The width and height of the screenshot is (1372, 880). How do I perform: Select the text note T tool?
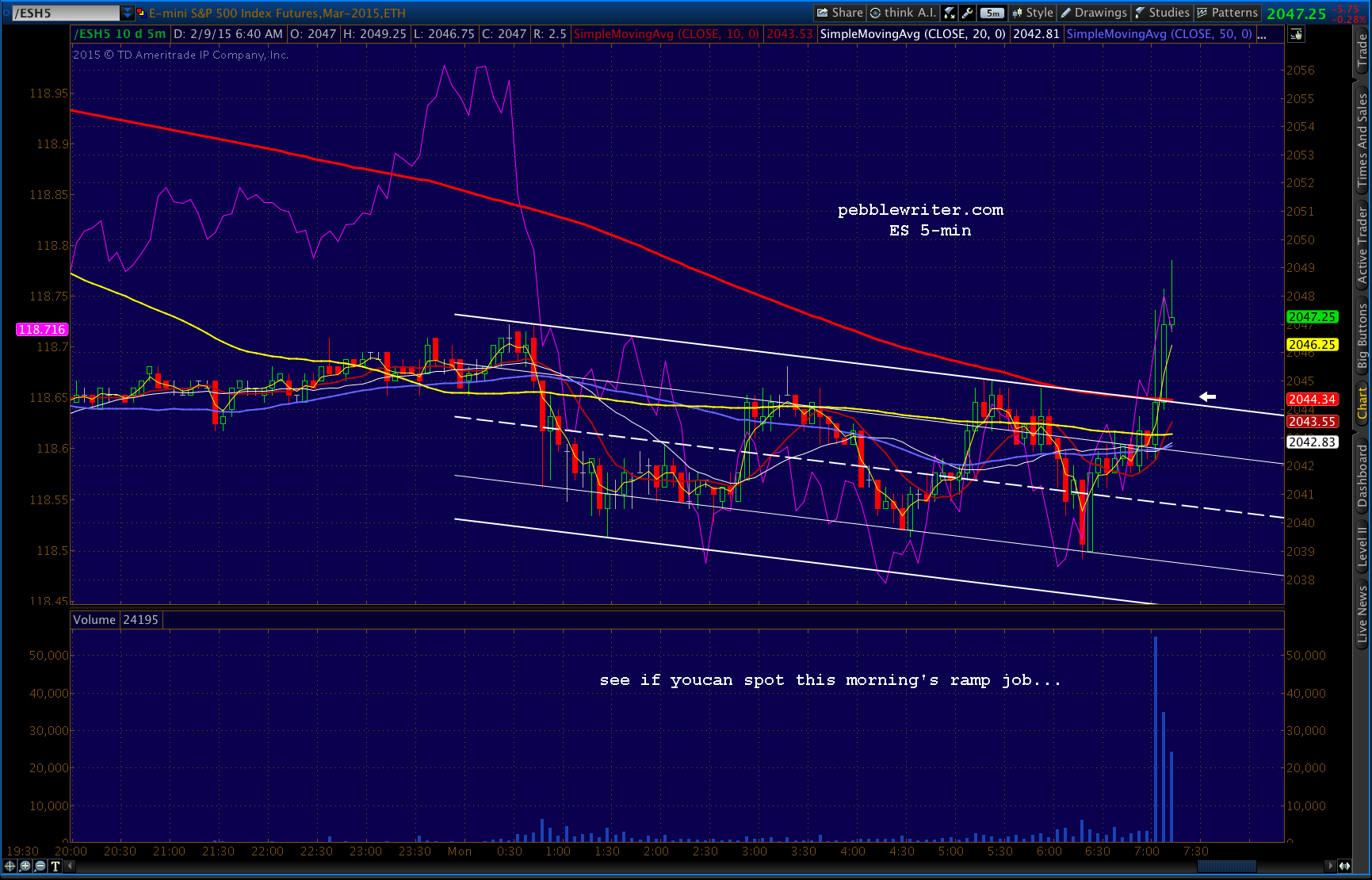[55, 866]
